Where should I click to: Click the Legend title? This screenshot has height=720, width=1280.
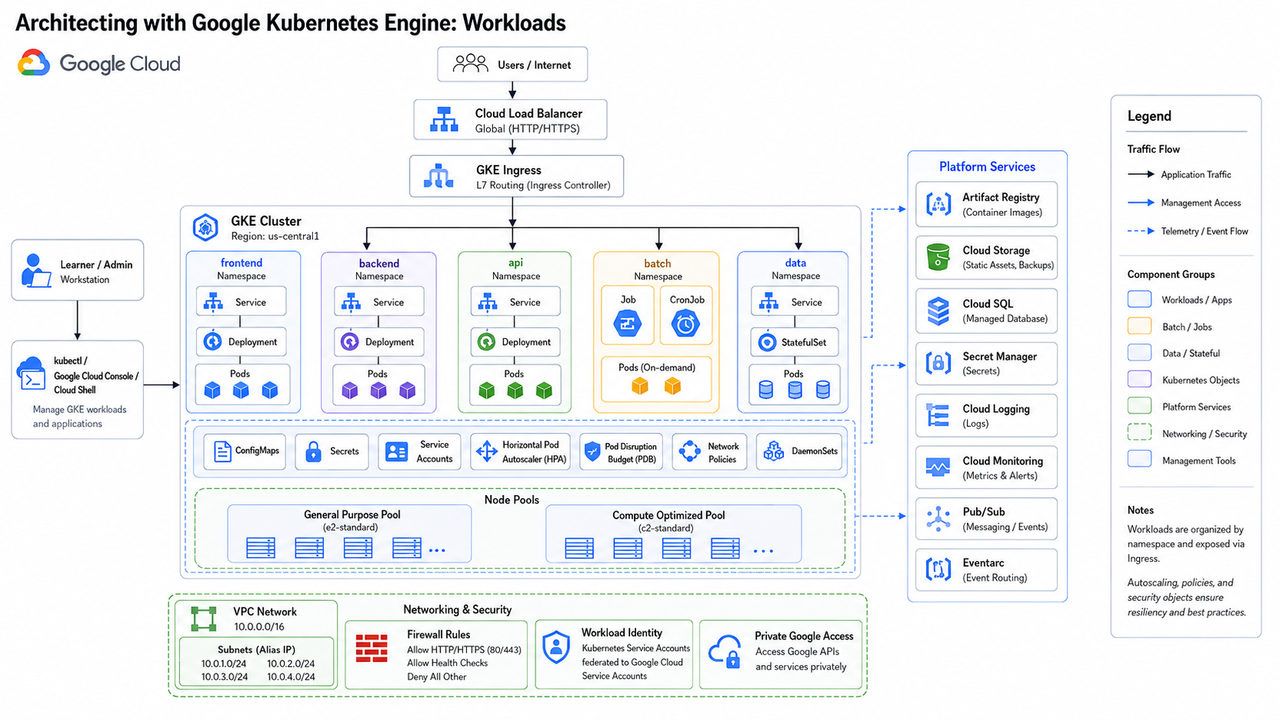pyautogui.click(x=1149, y=116)
